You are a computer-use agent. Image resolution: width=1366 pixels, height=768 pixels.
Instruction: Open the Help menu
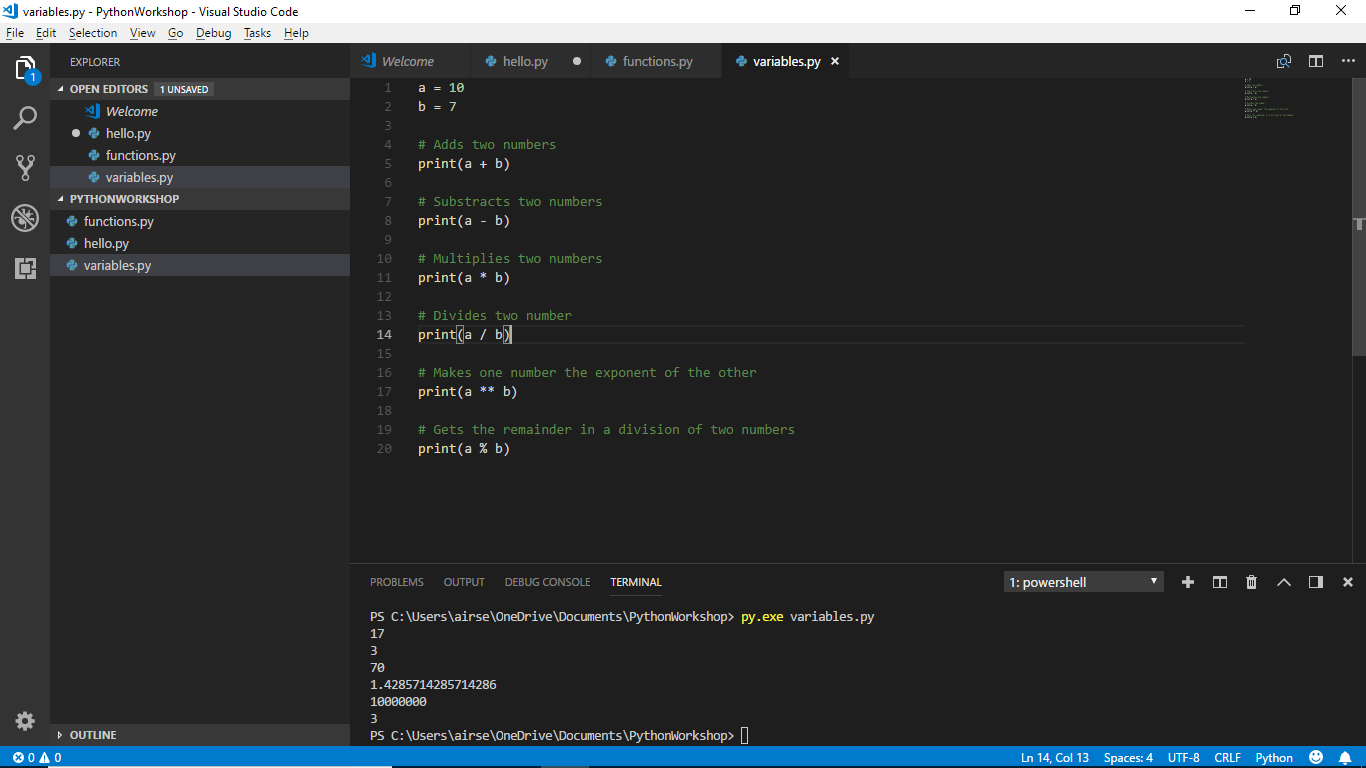tap(296, 33)
